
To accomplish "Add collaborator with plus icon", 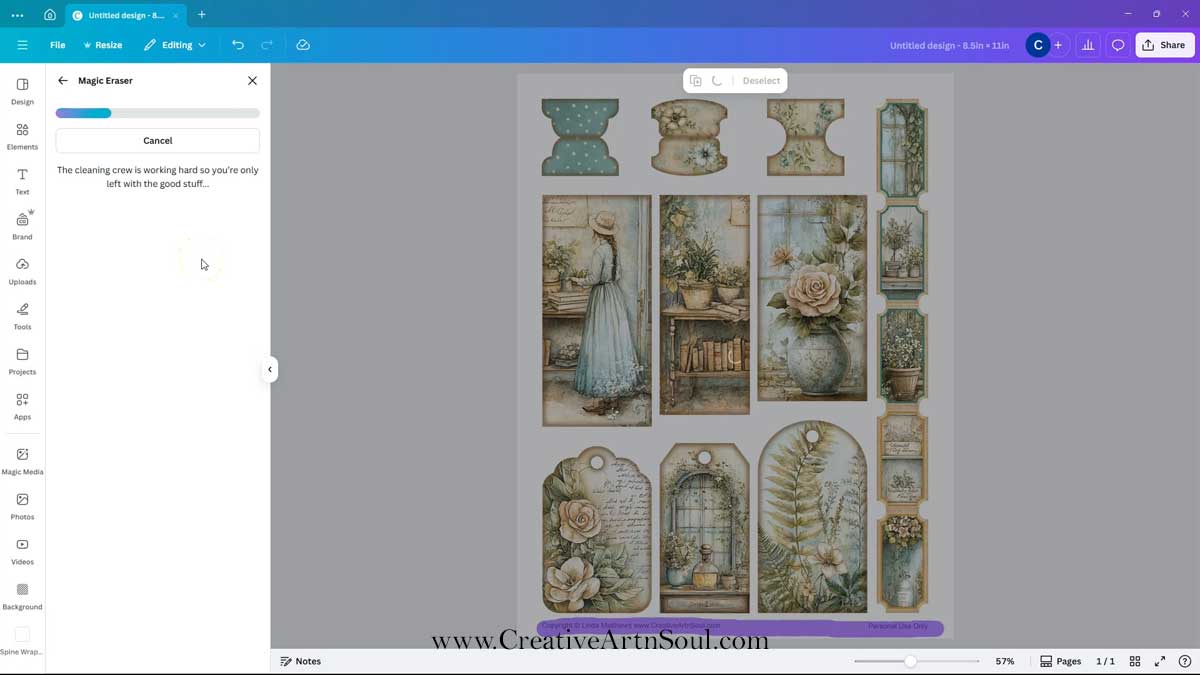I will pyautogui.click(x=1058, y=45).
